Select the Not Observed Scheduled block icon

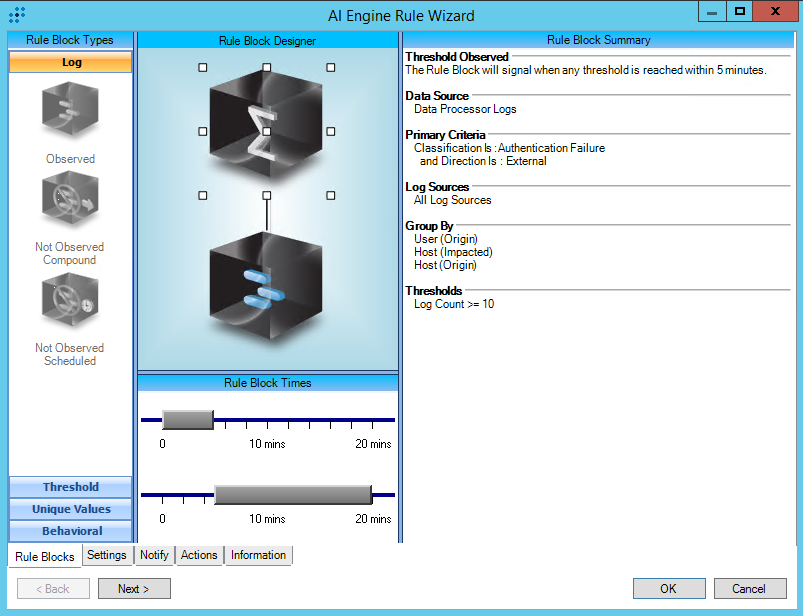(x=70, y=302)
